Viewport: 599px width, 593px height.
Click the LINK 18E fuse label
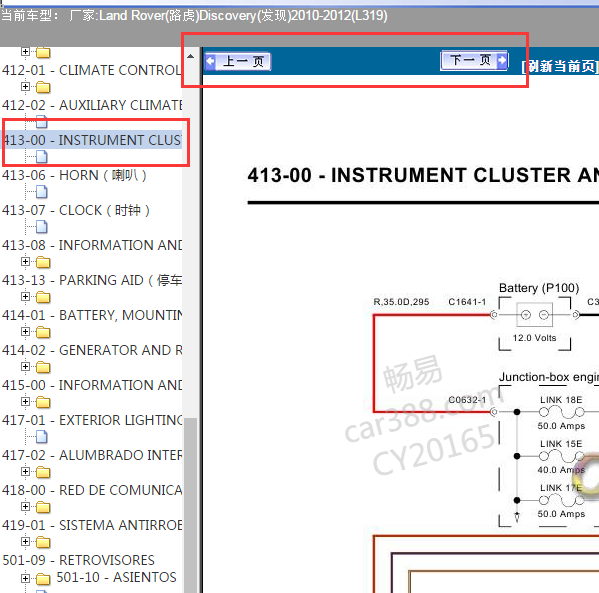[561, 400]
